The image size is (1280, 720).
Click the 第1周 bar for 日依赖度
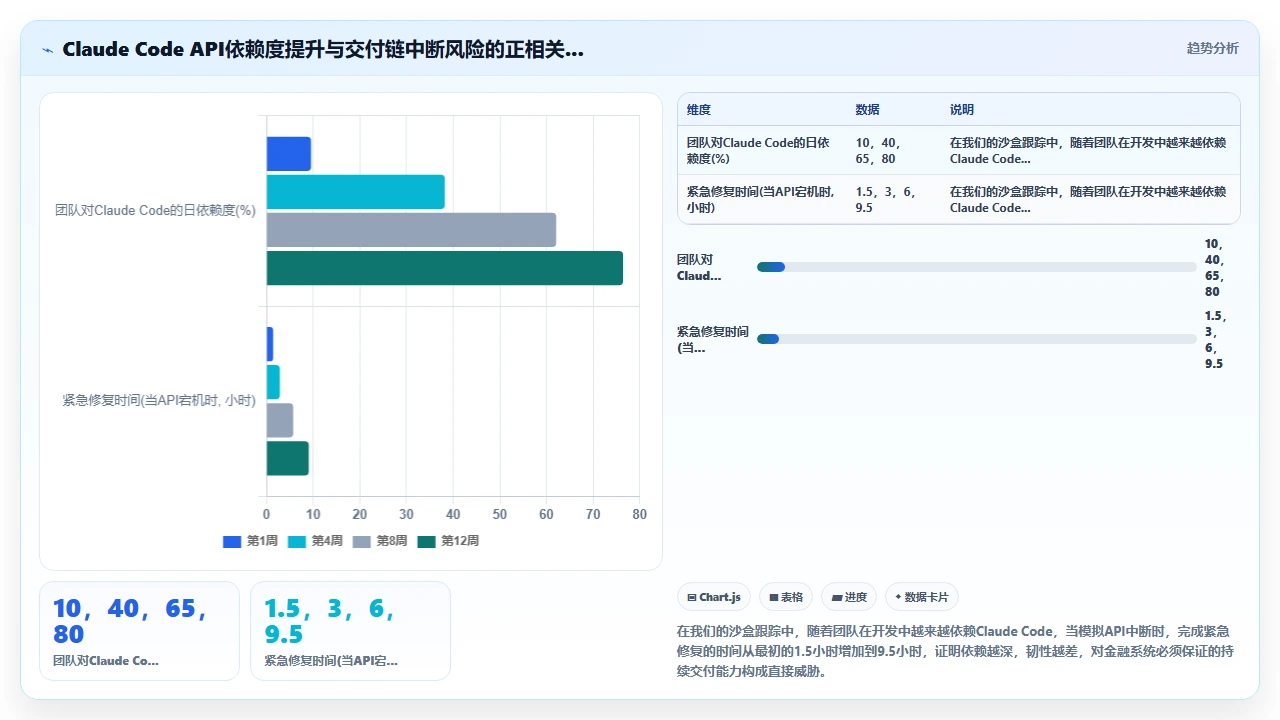coord(288,154)
